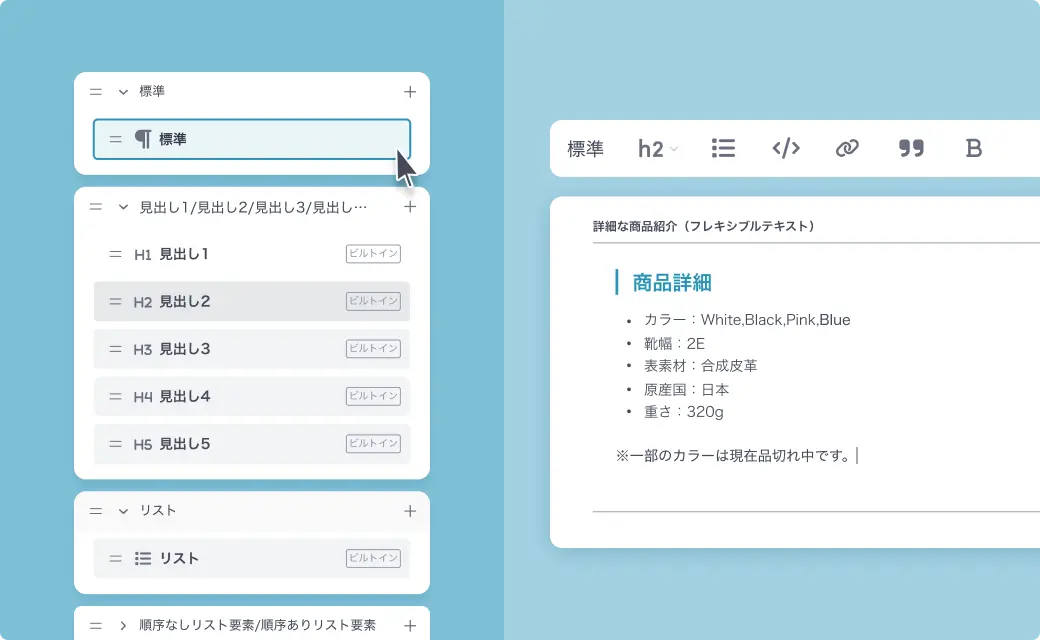The image size is (1040, 640).
Task: Click plus icon in 標準 group header
Action: [x=409, y=91]
